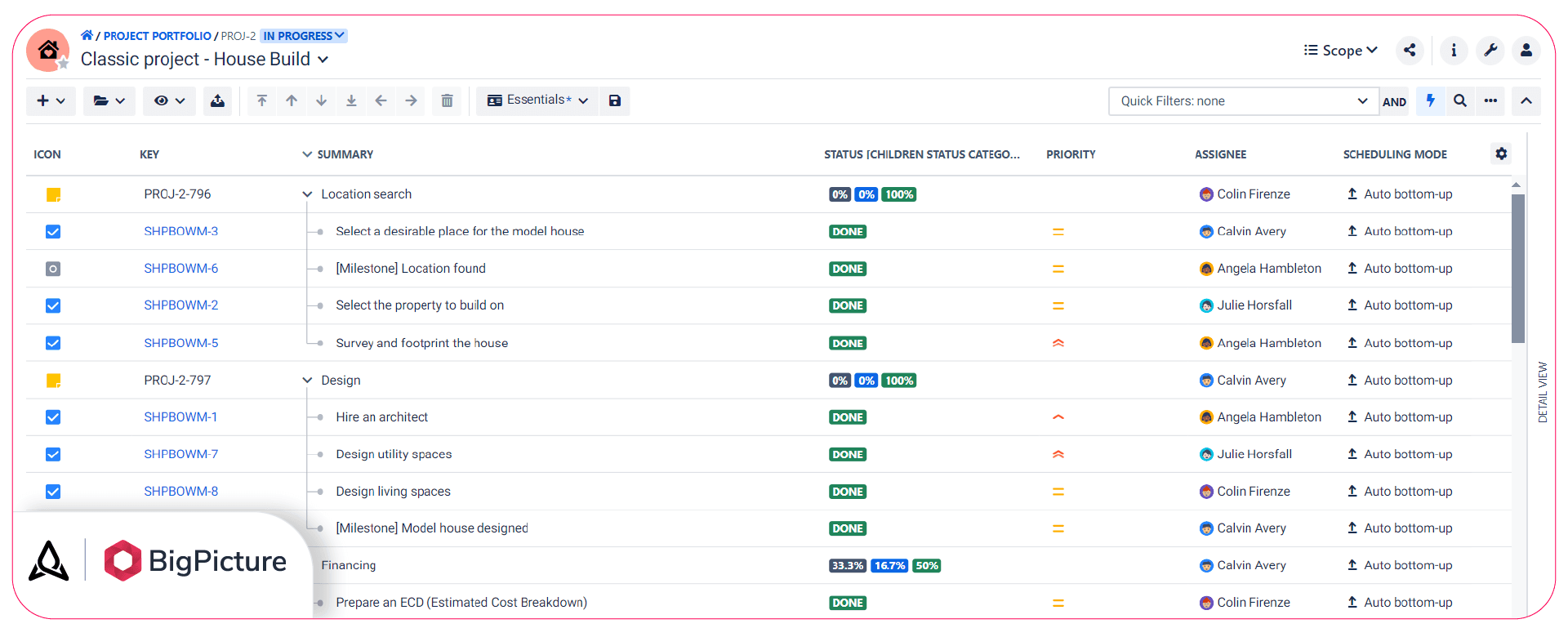Click highest priority icon for Survey and footprint
Screen dimensions: 1568x637
[1058, 343]
